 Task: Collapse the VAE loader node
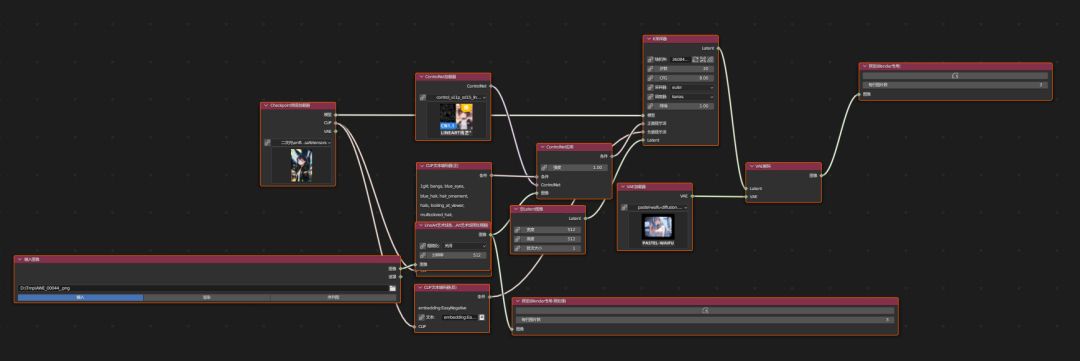(623, 187)
